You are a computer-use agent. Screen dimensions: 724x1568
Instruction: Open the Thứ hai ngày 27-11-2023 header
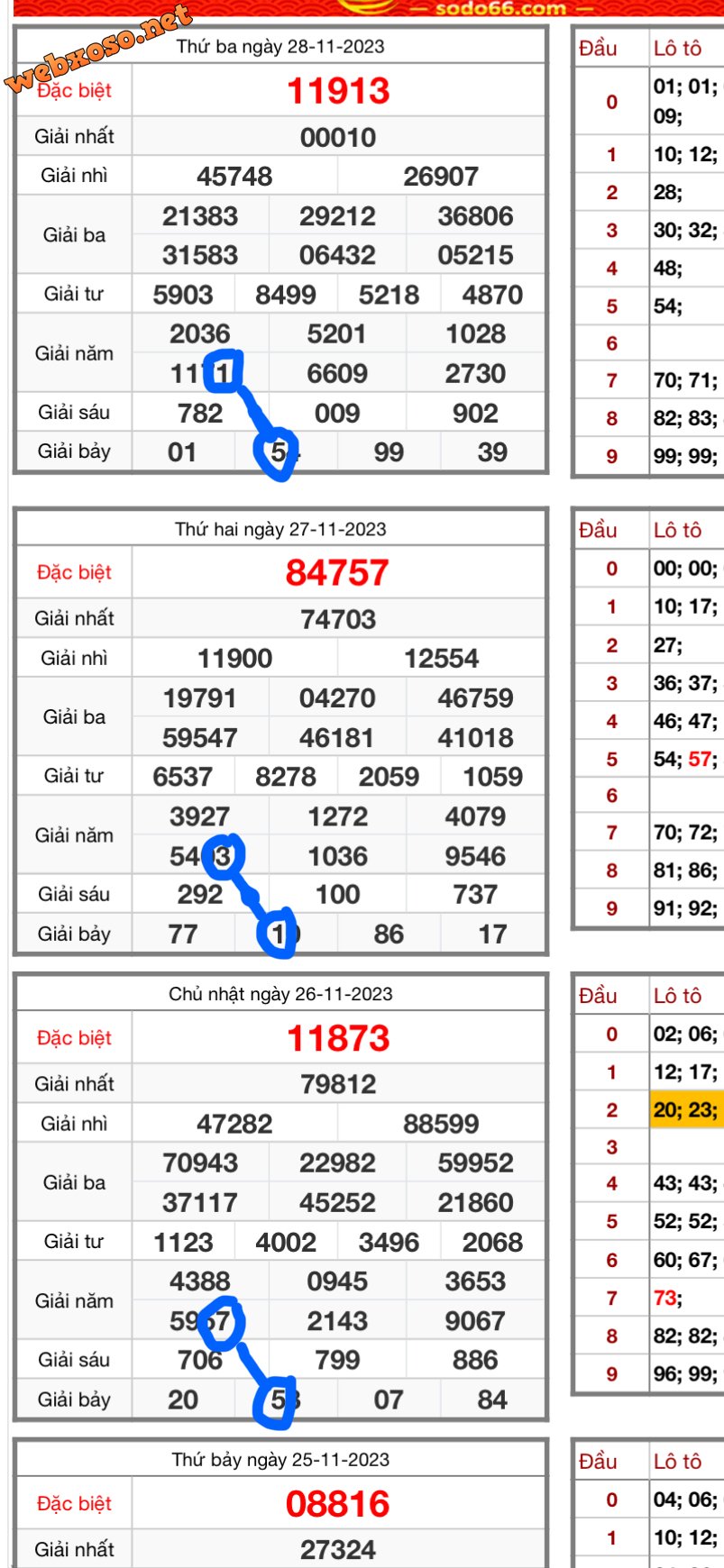tap(280, 530)
